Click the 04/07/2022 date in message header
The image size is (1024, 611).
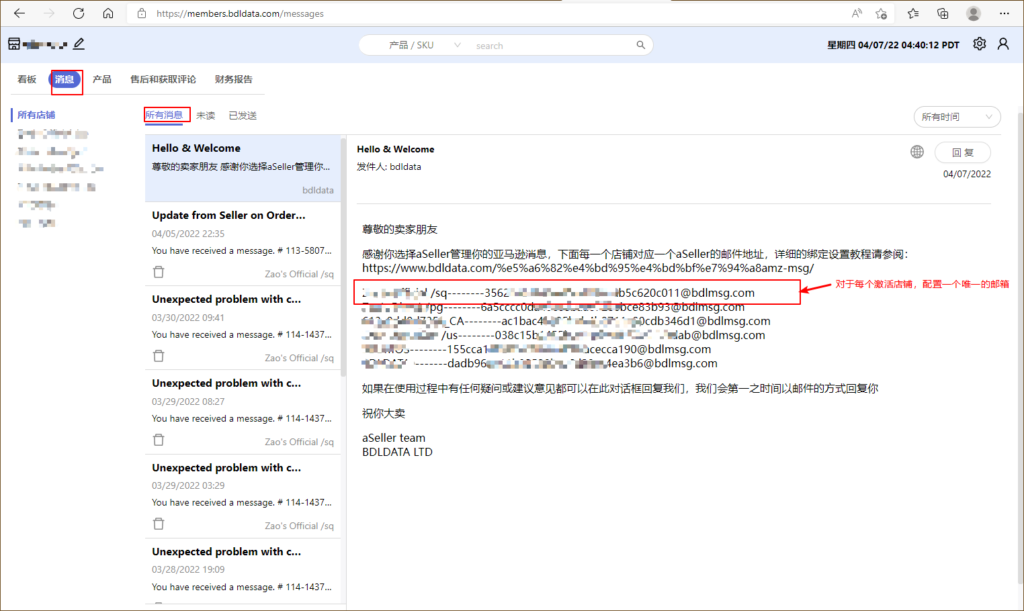967,174
